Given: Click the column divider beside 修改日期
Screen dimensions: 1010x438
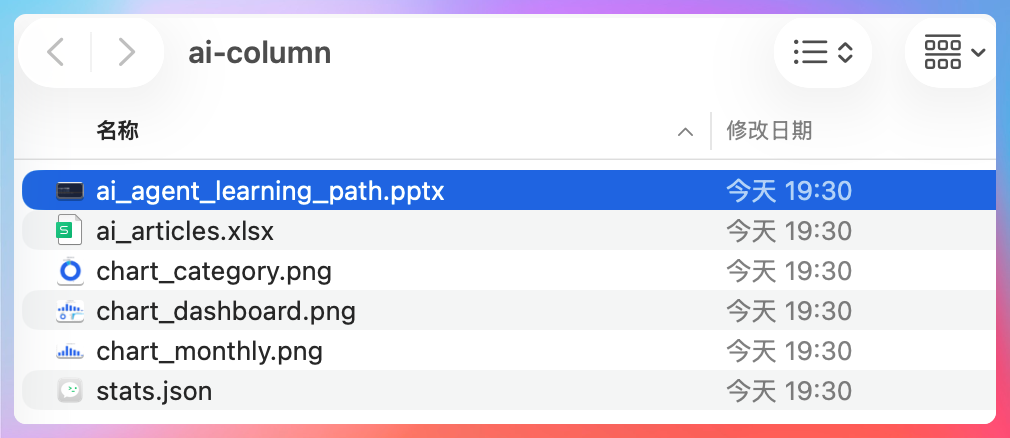Looking at the screenshot, I should [x=711, y=131].
